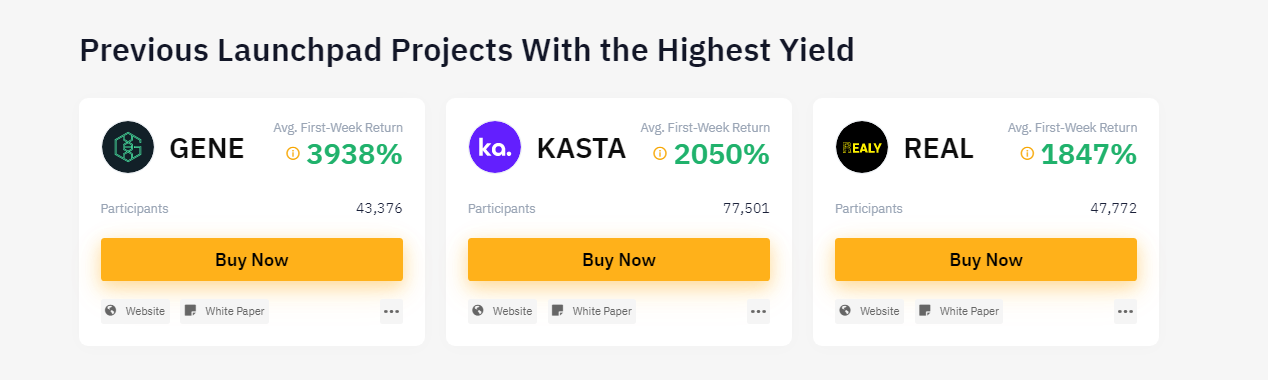The height and width of the screenshot is (380, 1268).
Task: Click the KASTA 2050% return value
Action: [x=721, y=154]
